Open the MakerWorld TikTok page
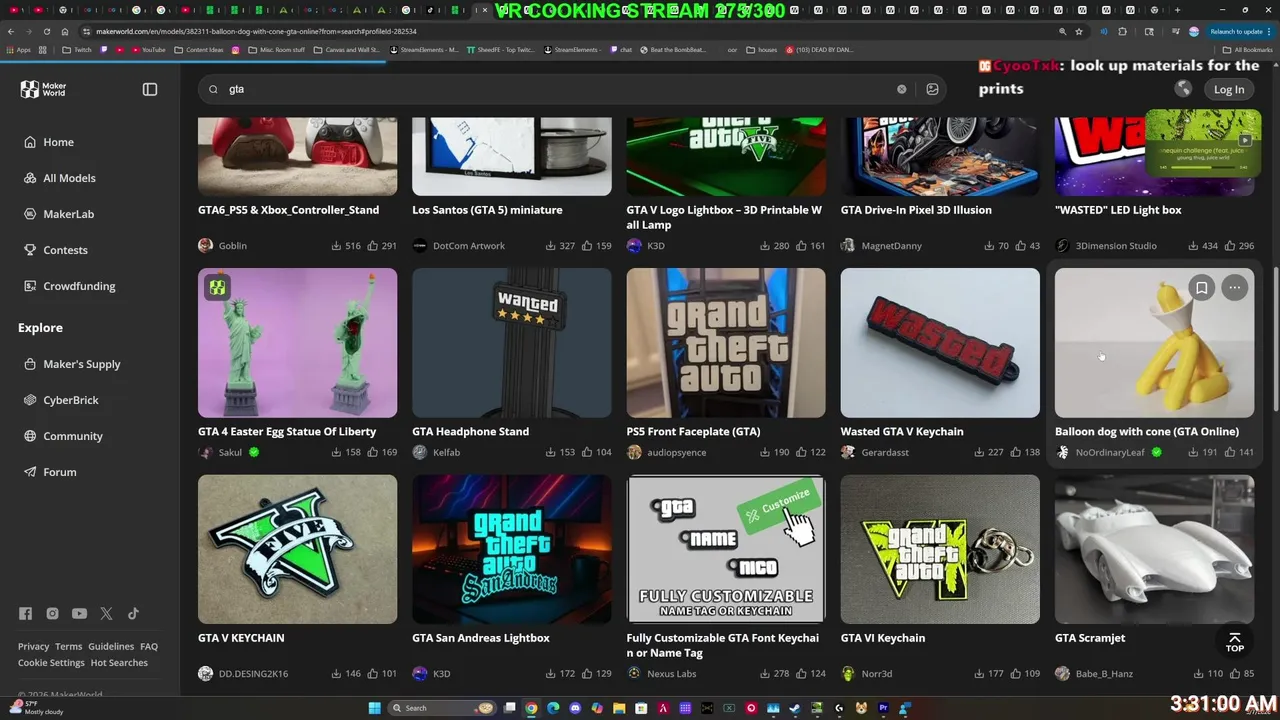 point(133,614)
